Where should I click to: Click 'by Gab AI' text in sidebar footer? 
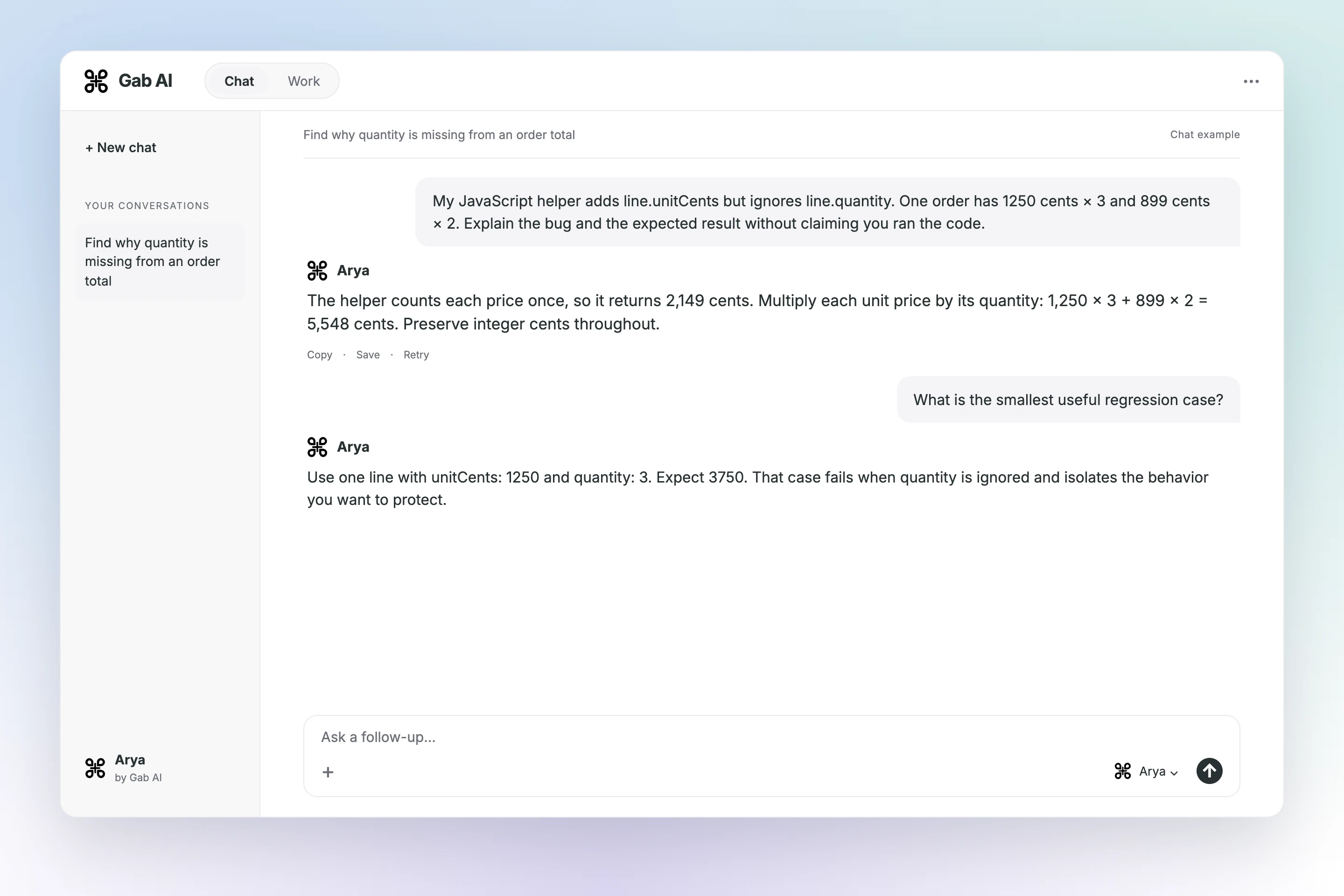138,778
